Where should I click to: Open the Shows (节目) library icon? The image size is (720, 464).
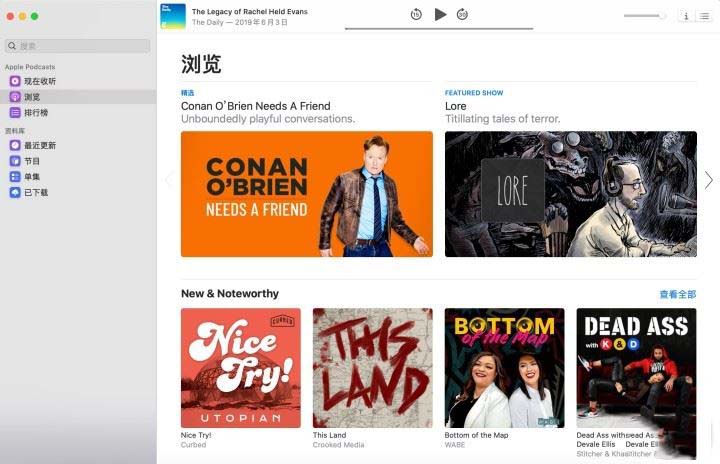15,161
